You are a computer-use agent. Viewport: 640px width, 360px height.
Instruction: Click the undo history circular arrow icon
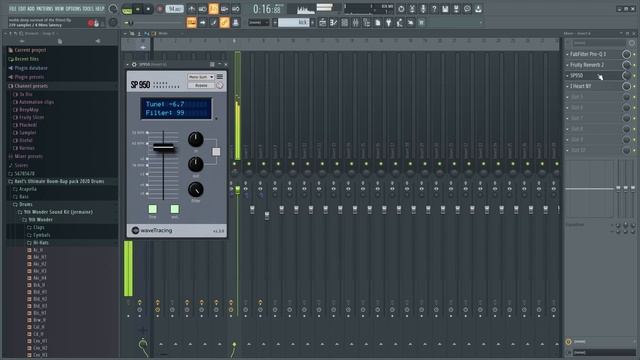[401, 9]
